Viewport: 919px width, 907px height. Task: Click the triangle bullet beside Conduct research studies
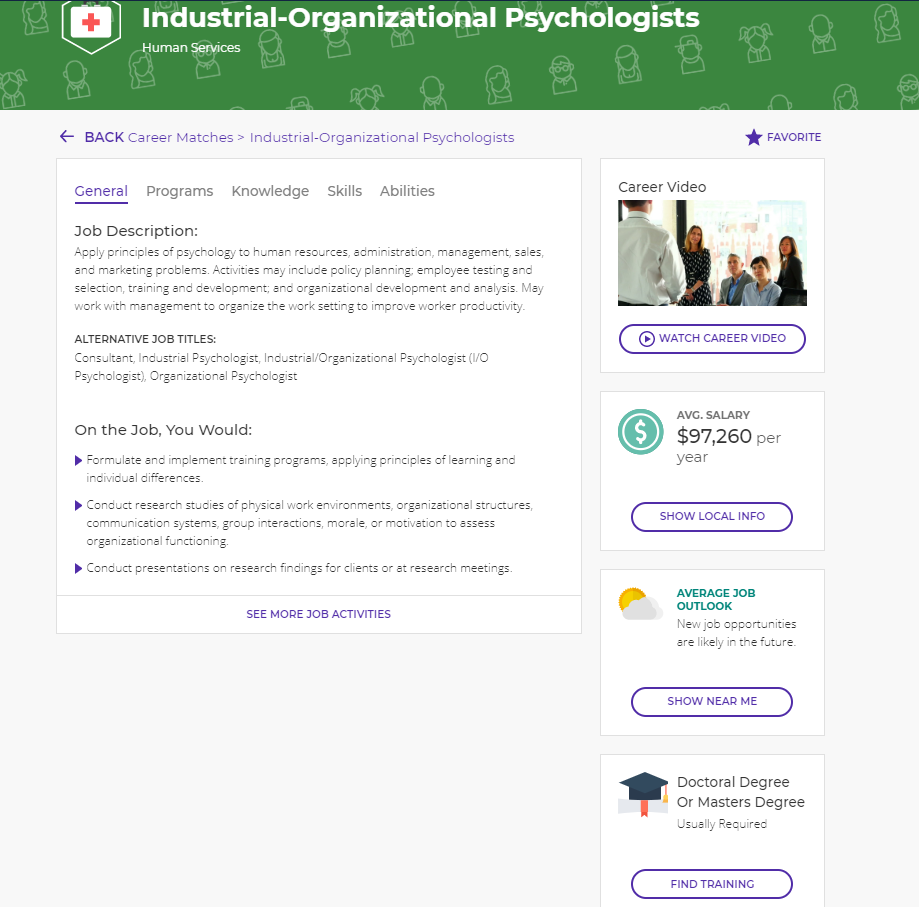point(78,505)
